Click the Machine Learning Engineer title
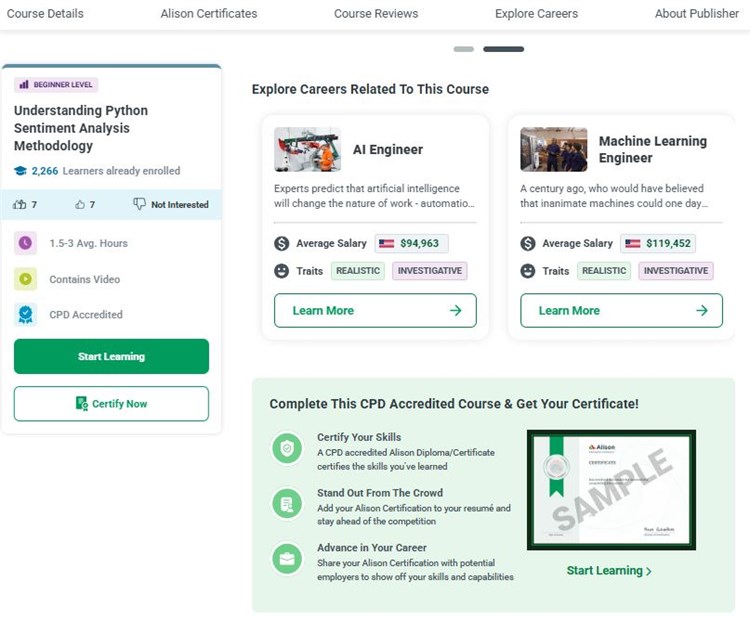Image resolution: width=750 pixels, height=621 pixels. click(653, 149)
